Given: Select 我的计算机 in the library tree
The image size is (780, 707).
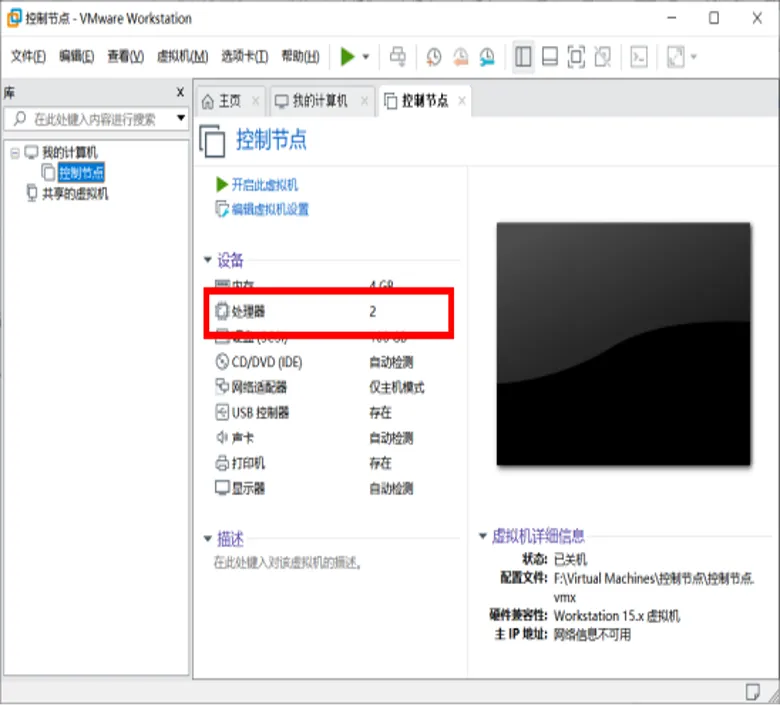Looking at the screenshot, I should (x=70, y=152).
